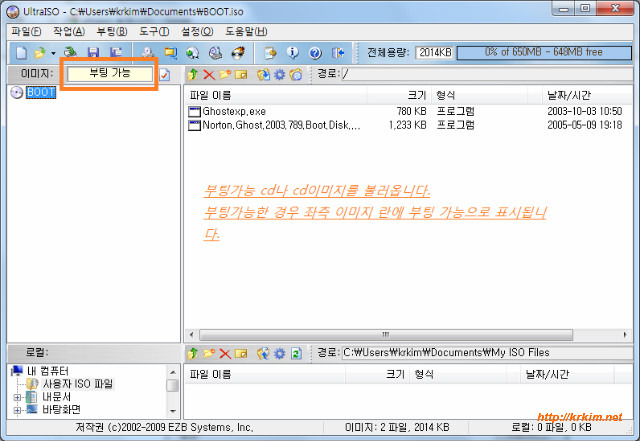Select 사용자 ISO 파일 in local tree

pos(78,384)
